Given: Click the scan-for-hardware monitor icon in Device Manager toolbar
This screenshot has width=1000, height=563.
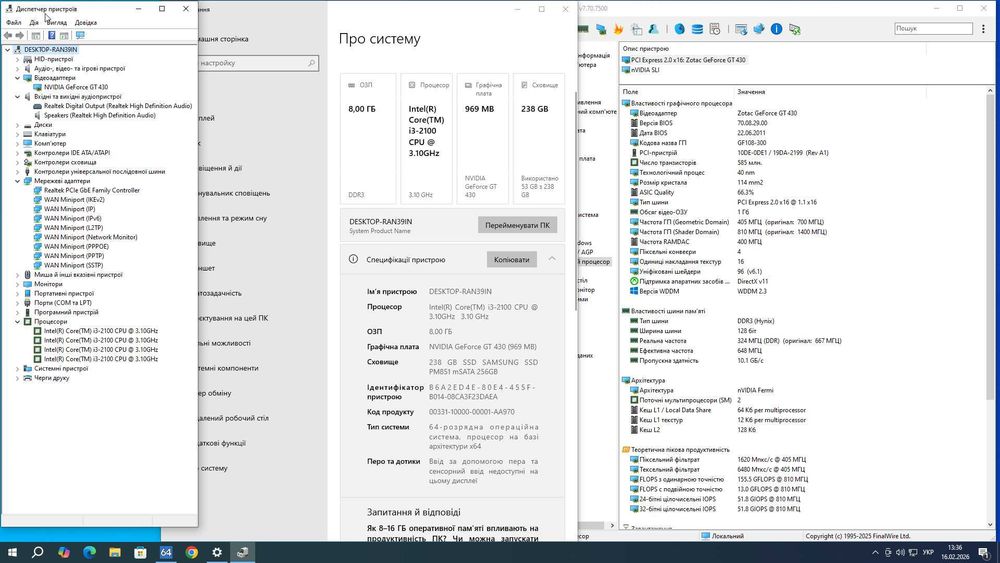Looking at the screenshot, I should tap(80, 36).
